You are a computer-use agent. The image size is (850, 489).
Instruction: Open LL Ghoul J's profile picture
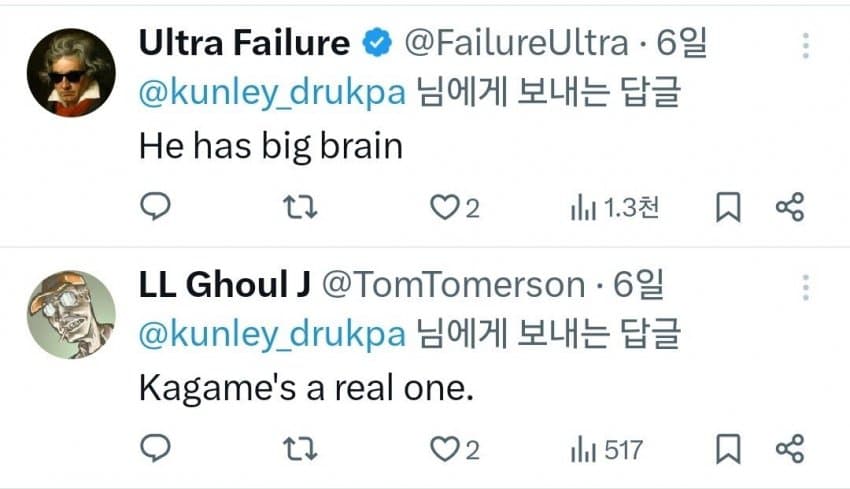(70, 314)
